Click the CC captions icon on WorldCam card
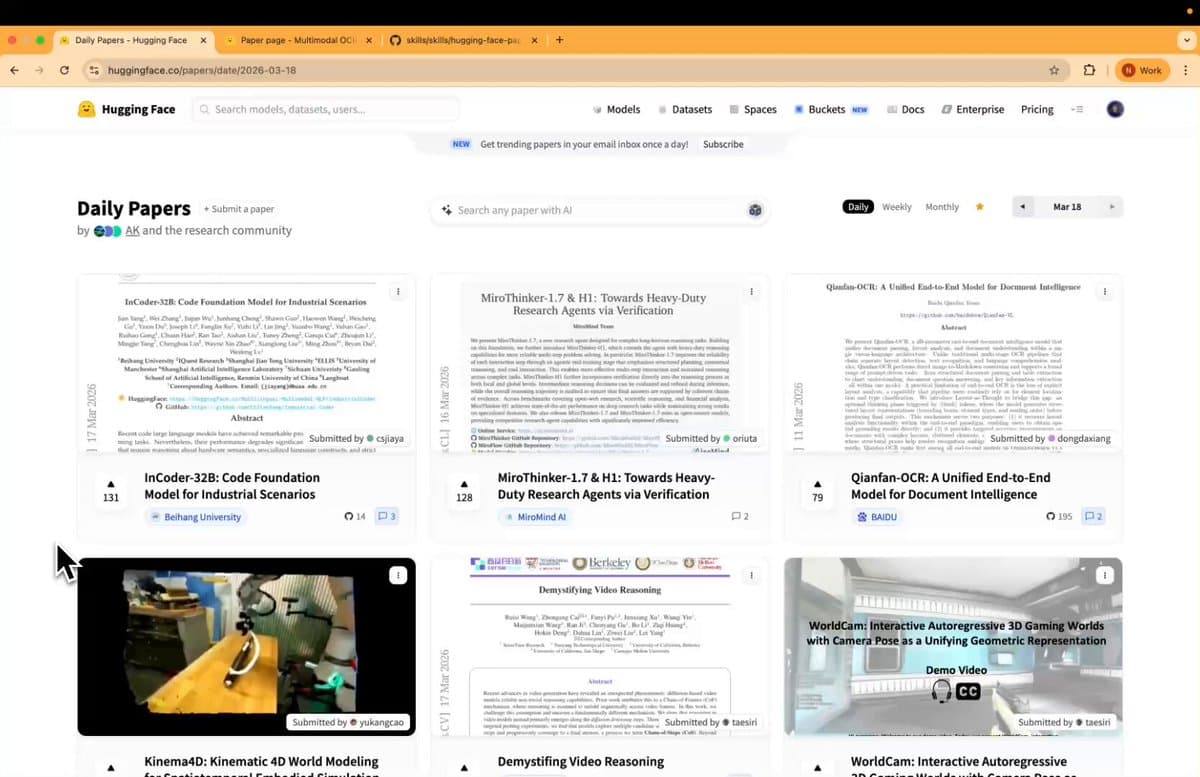Viewport: 1200px width, 777px height. [x=966, y=690]
